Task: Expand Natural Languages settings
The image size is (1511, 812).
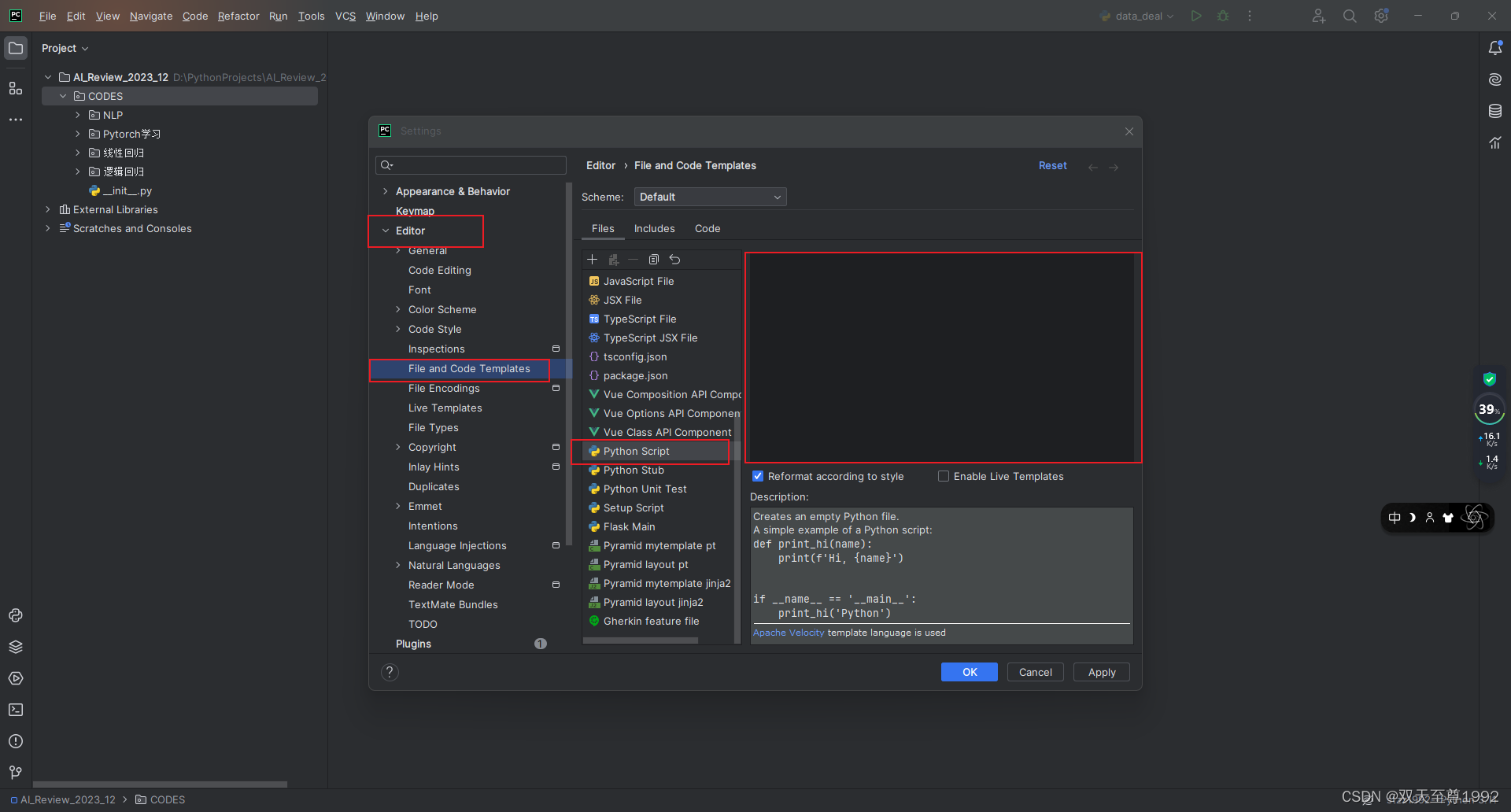Action: click(x=397, y=565)
